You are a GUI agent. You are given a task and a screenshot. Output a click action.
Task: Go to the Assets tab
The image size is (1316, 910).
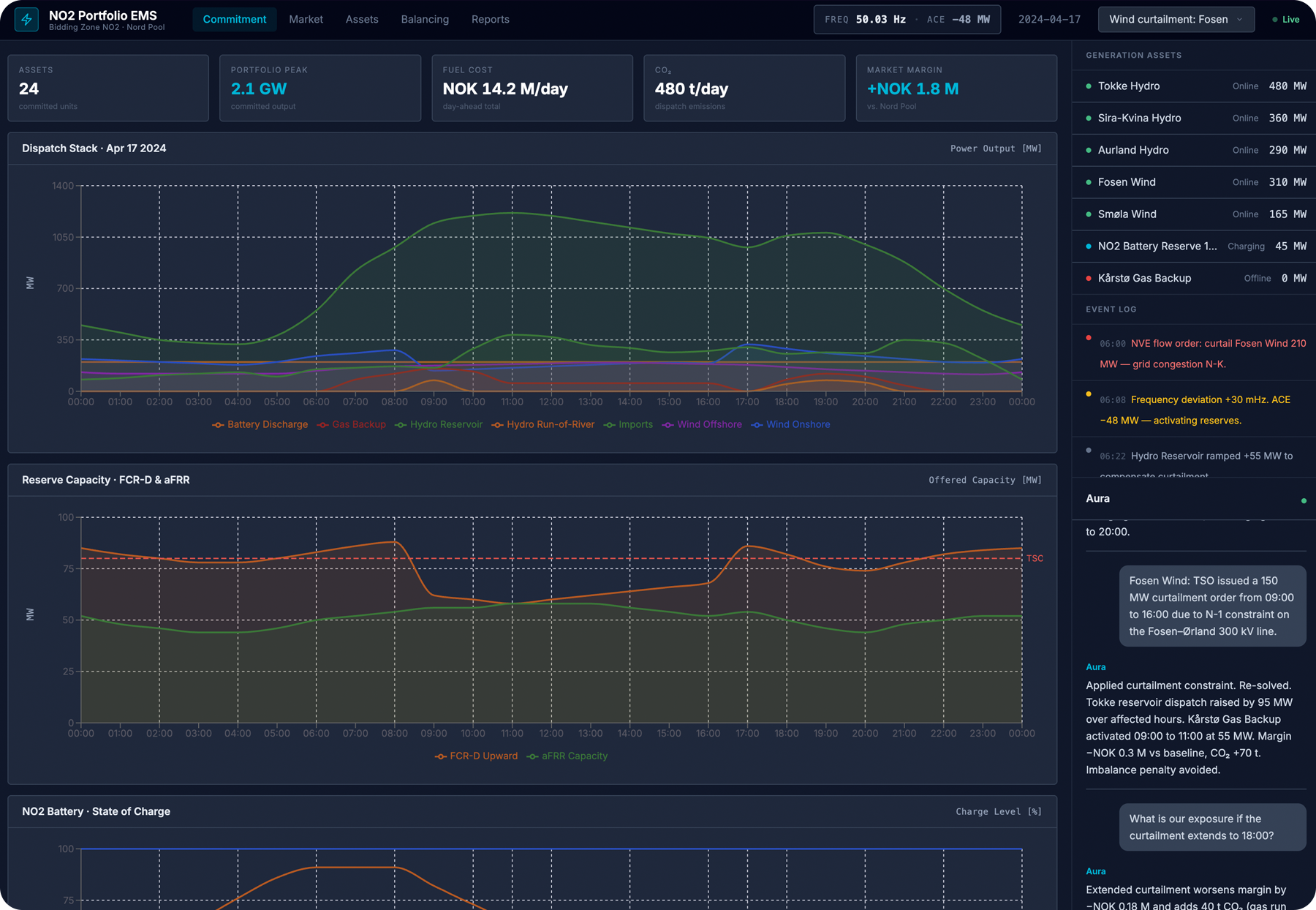[362, 20]
